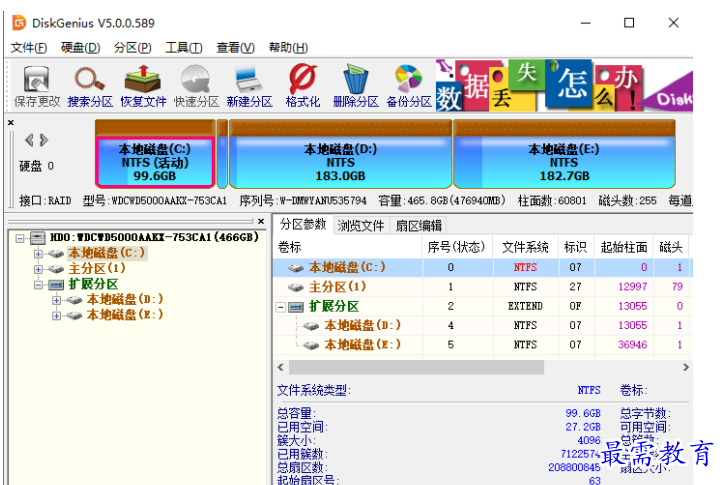The width and height of the screenshot is (722, 485).
Task: Click the 新建分区 new partition icon
Action: (x=249, y=85)
